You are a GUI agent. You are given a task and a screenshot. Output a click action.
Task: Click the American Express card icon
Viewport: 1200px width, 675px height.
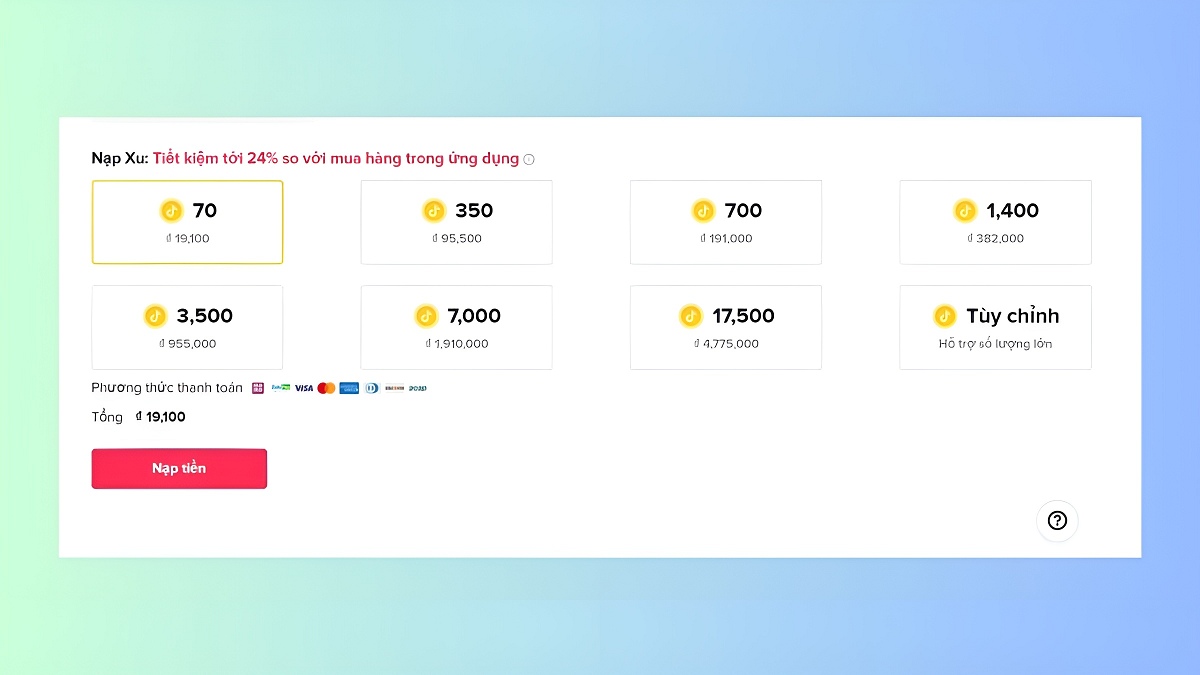(349, 388)
